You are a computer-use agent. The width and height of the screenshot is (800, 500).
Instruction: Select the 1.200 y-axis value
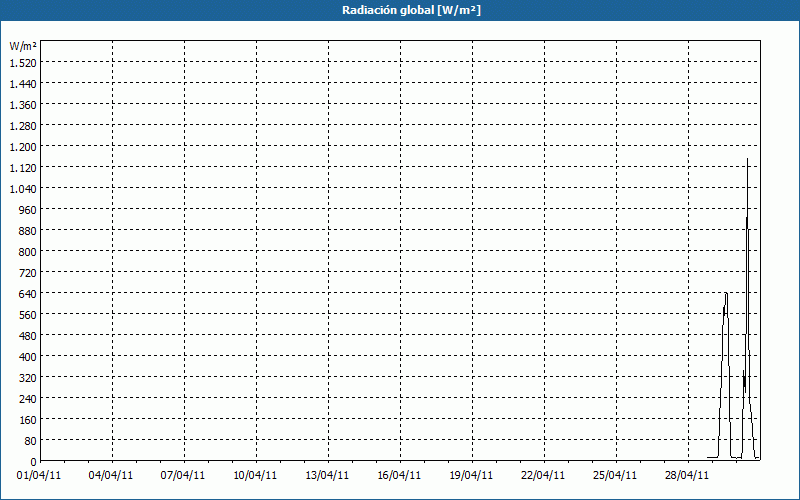pos(23,146)
